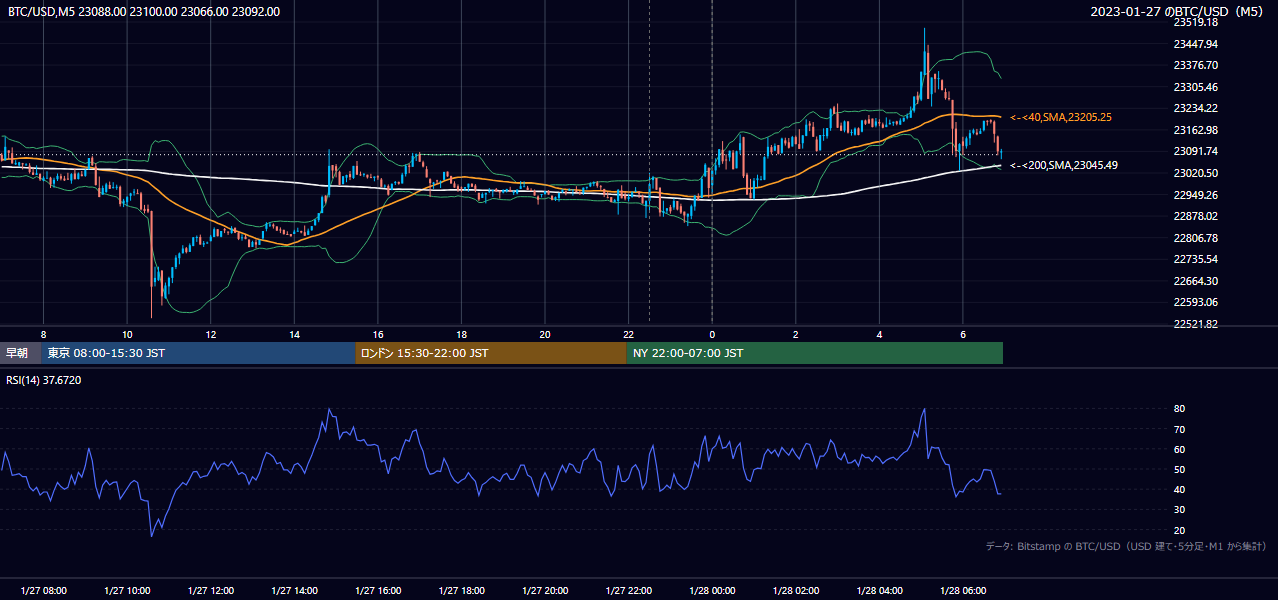Viewport: 1278px width, 600px height.
Task: Click the 1/27 18:00 time label
Action: coord(461,591)
